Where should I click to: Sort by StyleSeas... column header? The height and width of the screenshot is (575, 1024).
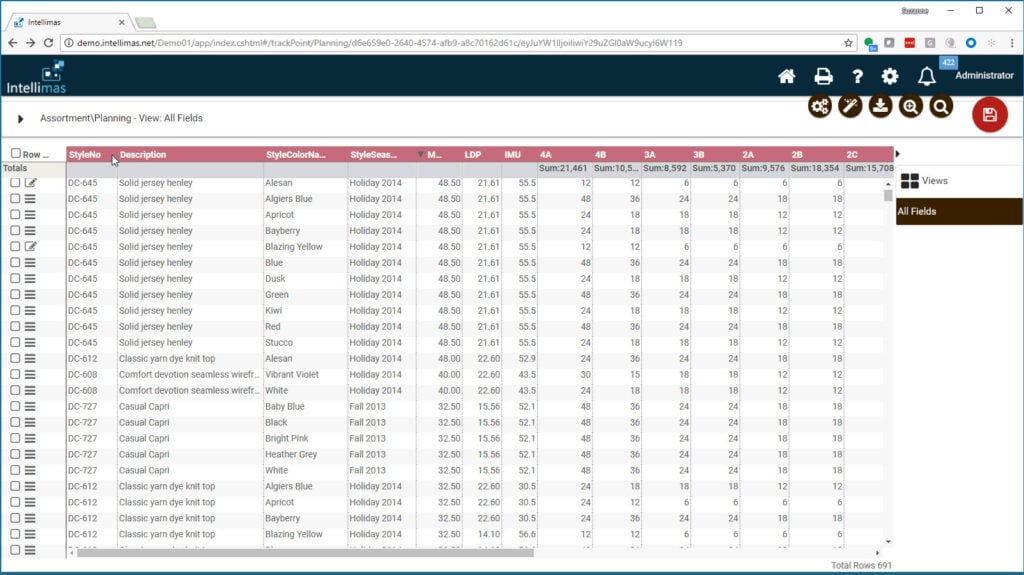374,155
